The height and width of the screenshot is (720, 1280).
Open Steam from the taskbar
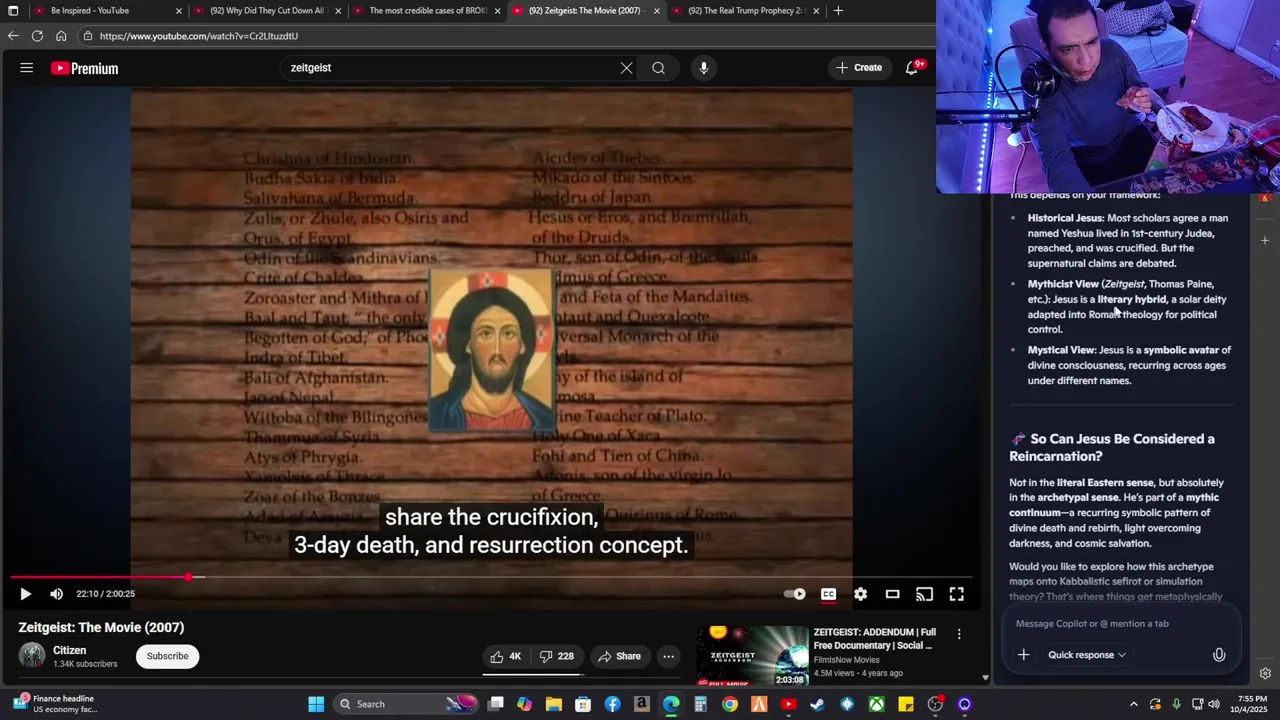[x=817, y=704]
